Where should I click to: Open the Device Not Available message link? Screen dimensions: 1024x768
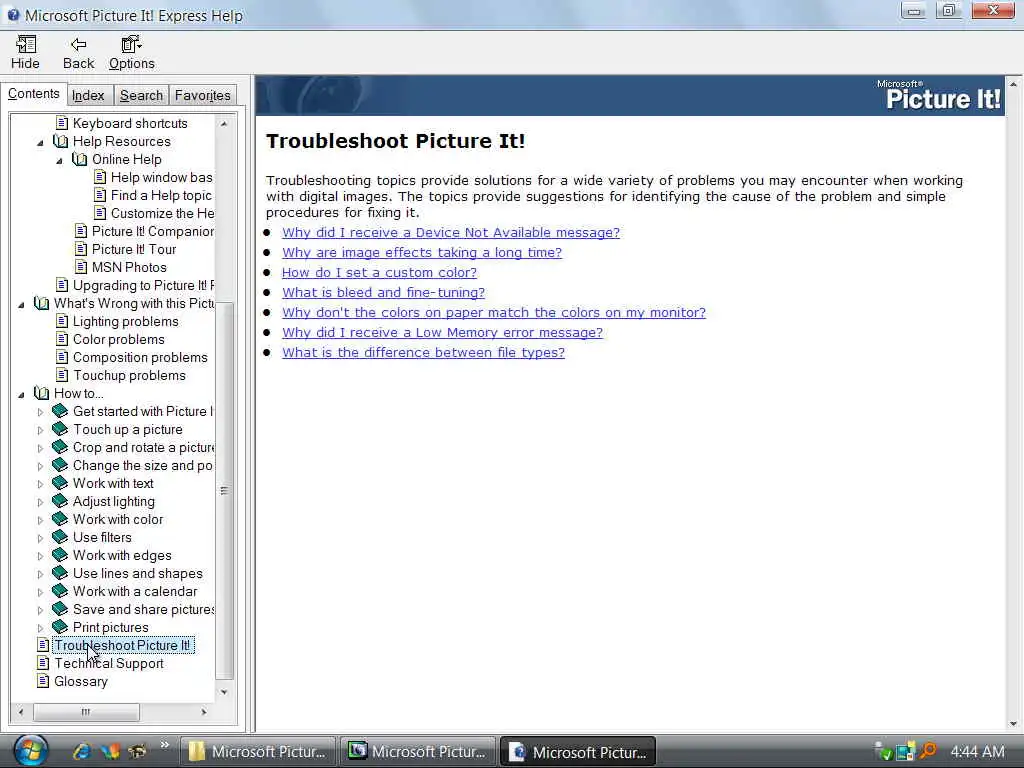[x=451, y=232]
